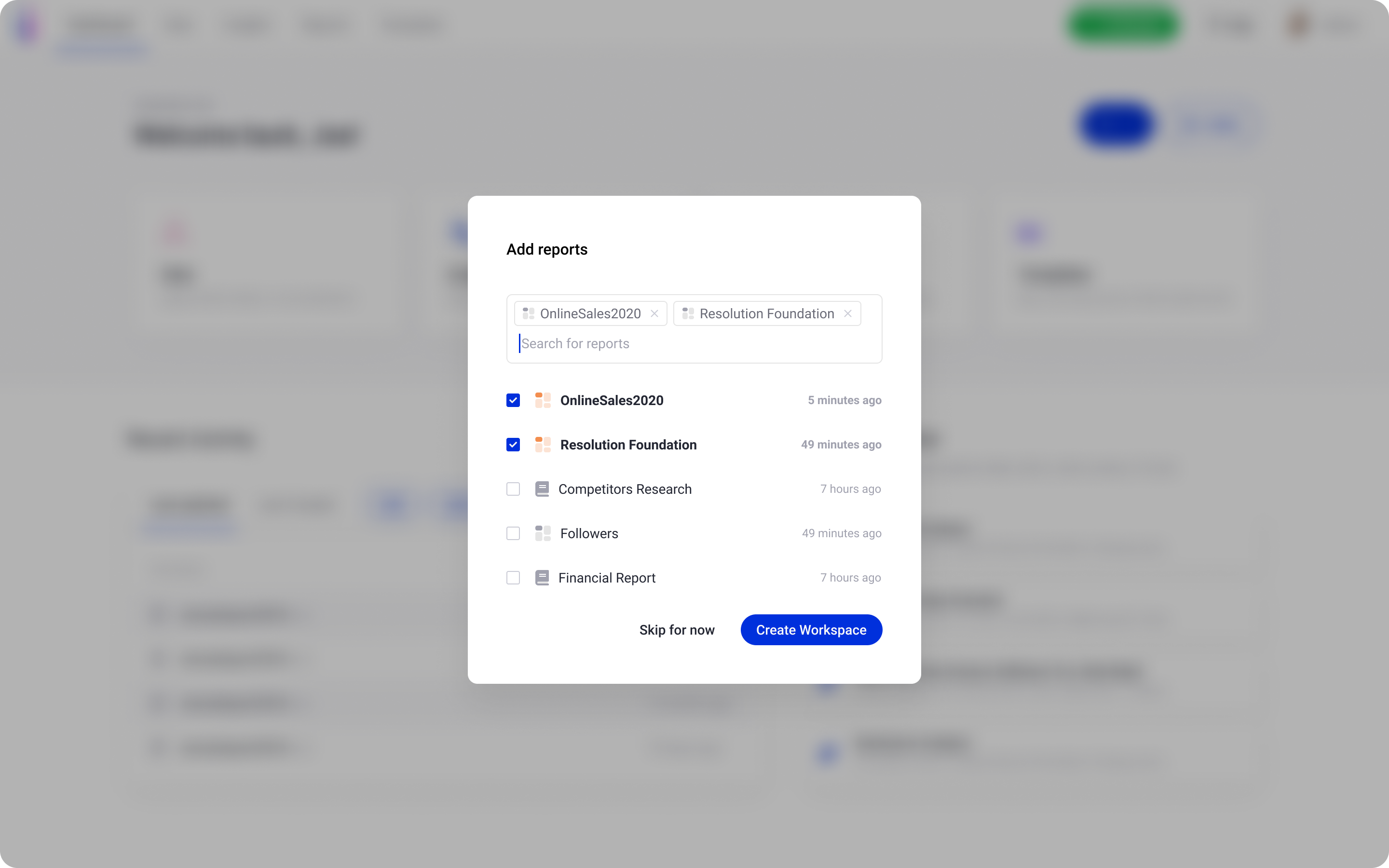Click the Competitors Research book icon
The image size is (1389, 868).
(542, 489)
